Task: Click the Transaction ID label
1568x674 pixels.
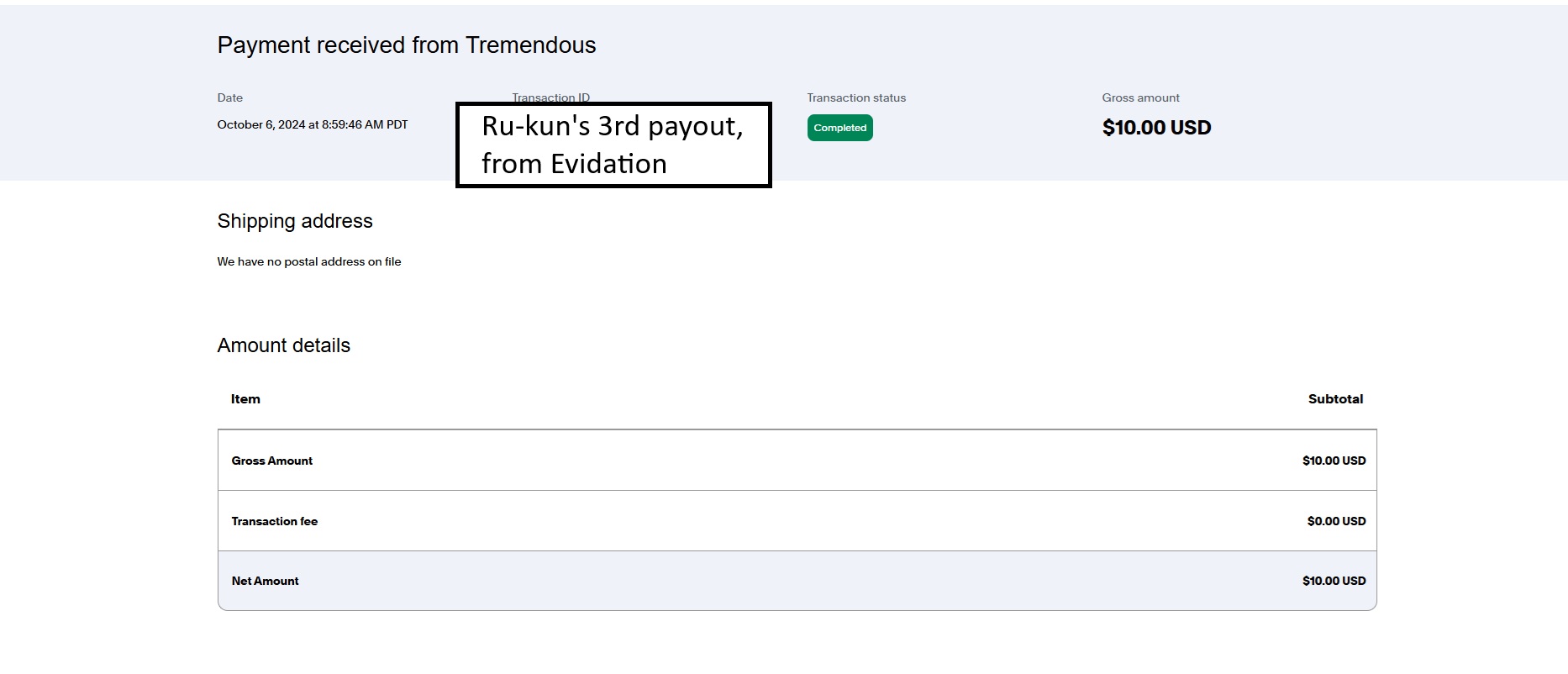Action: (x=551, y=97)
